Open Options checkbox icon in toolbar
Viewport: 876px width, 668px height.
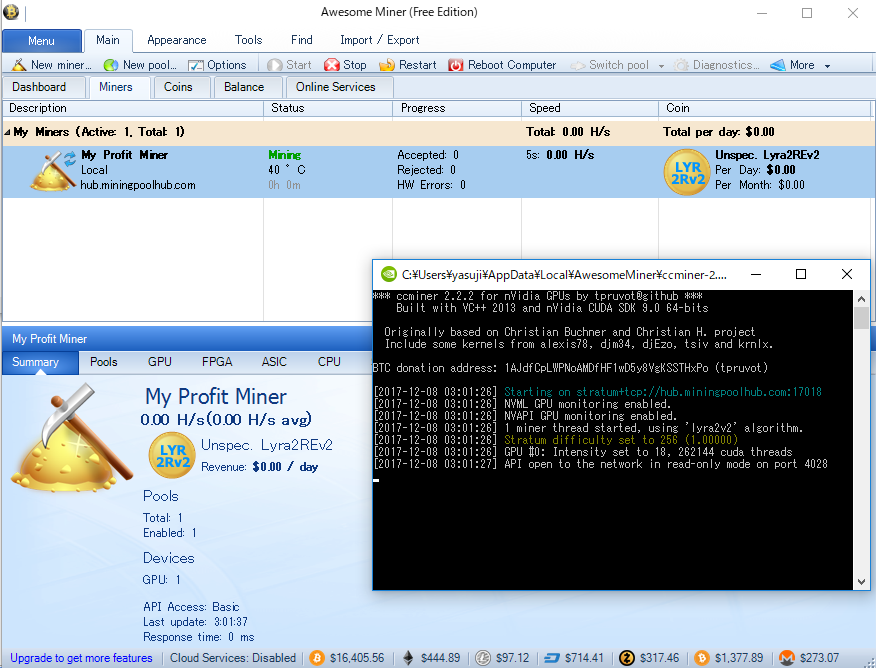196,65
